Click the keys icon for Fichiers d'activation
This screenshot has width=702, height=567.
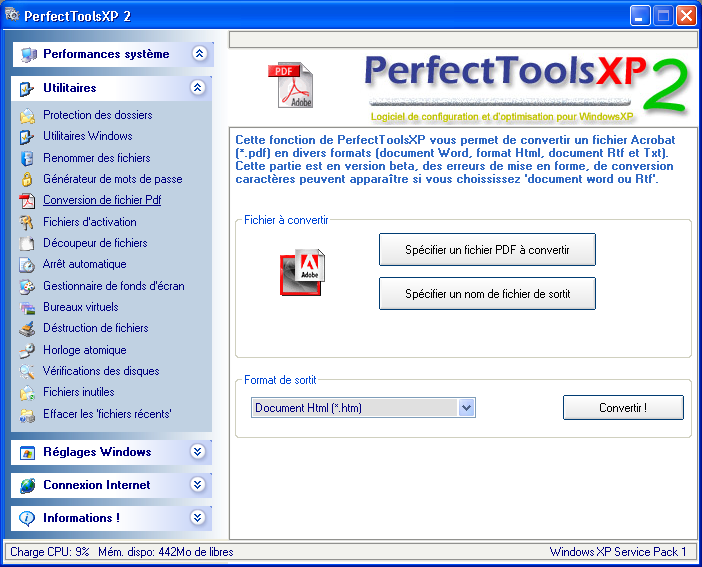(x=27, y=222)
